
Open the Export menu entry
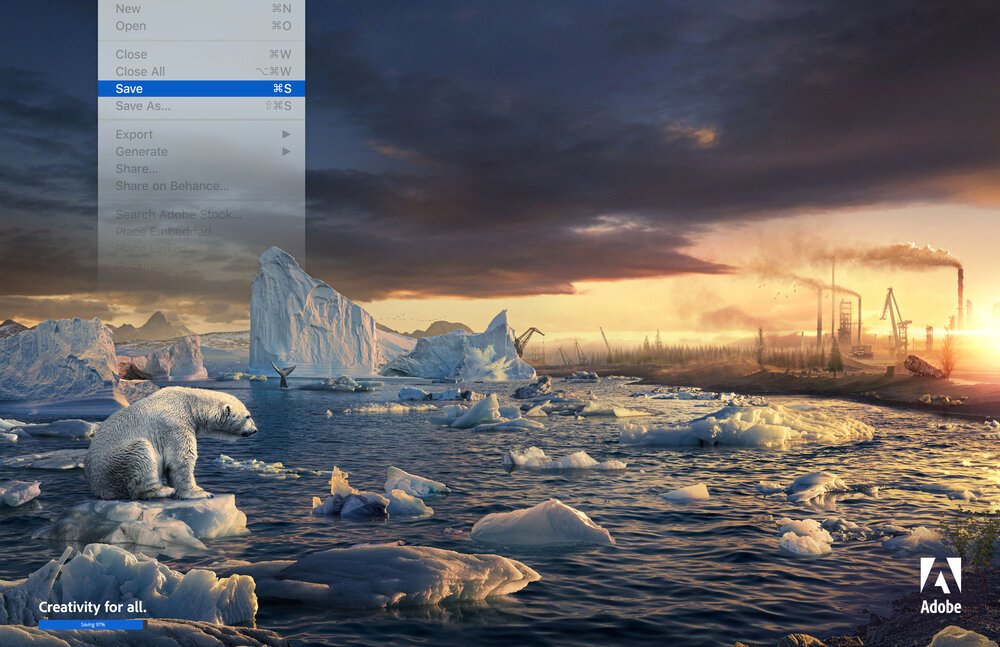(x=134, y=134)
